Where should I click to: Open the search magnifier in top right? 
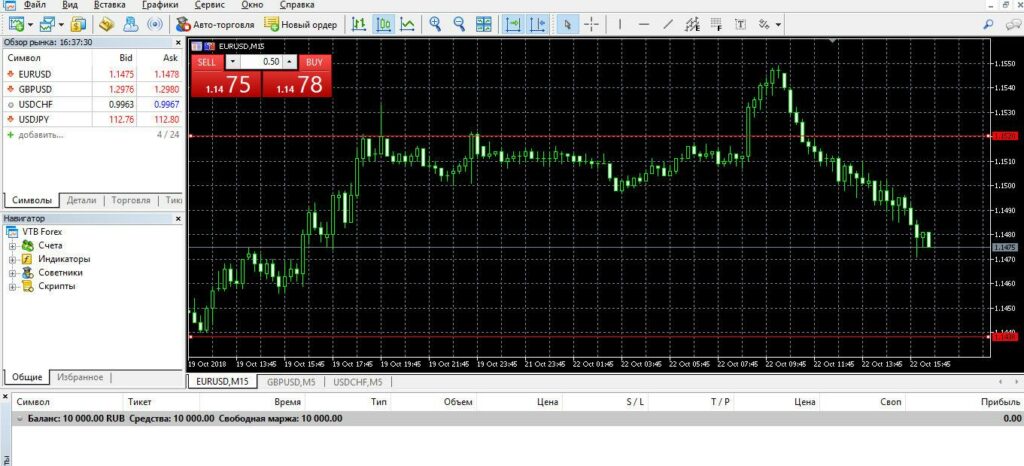pyautogui.click(x=989, y=23)
